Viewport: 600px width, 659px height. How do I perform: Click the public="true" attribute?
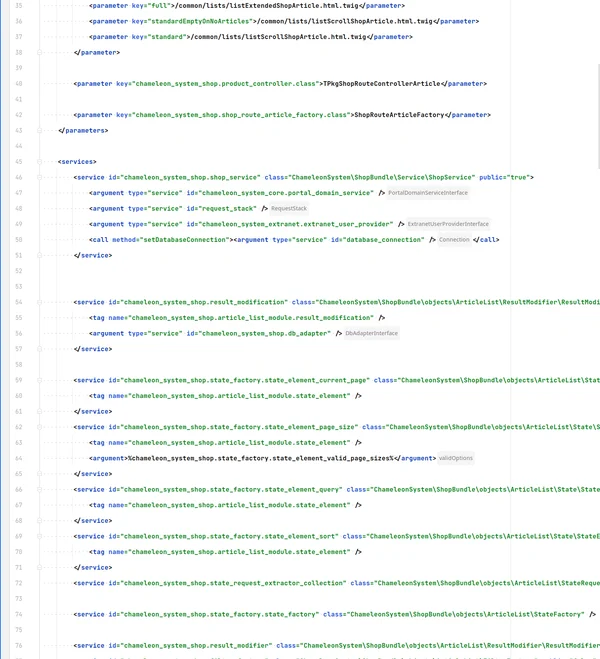[x=505, y=177]
